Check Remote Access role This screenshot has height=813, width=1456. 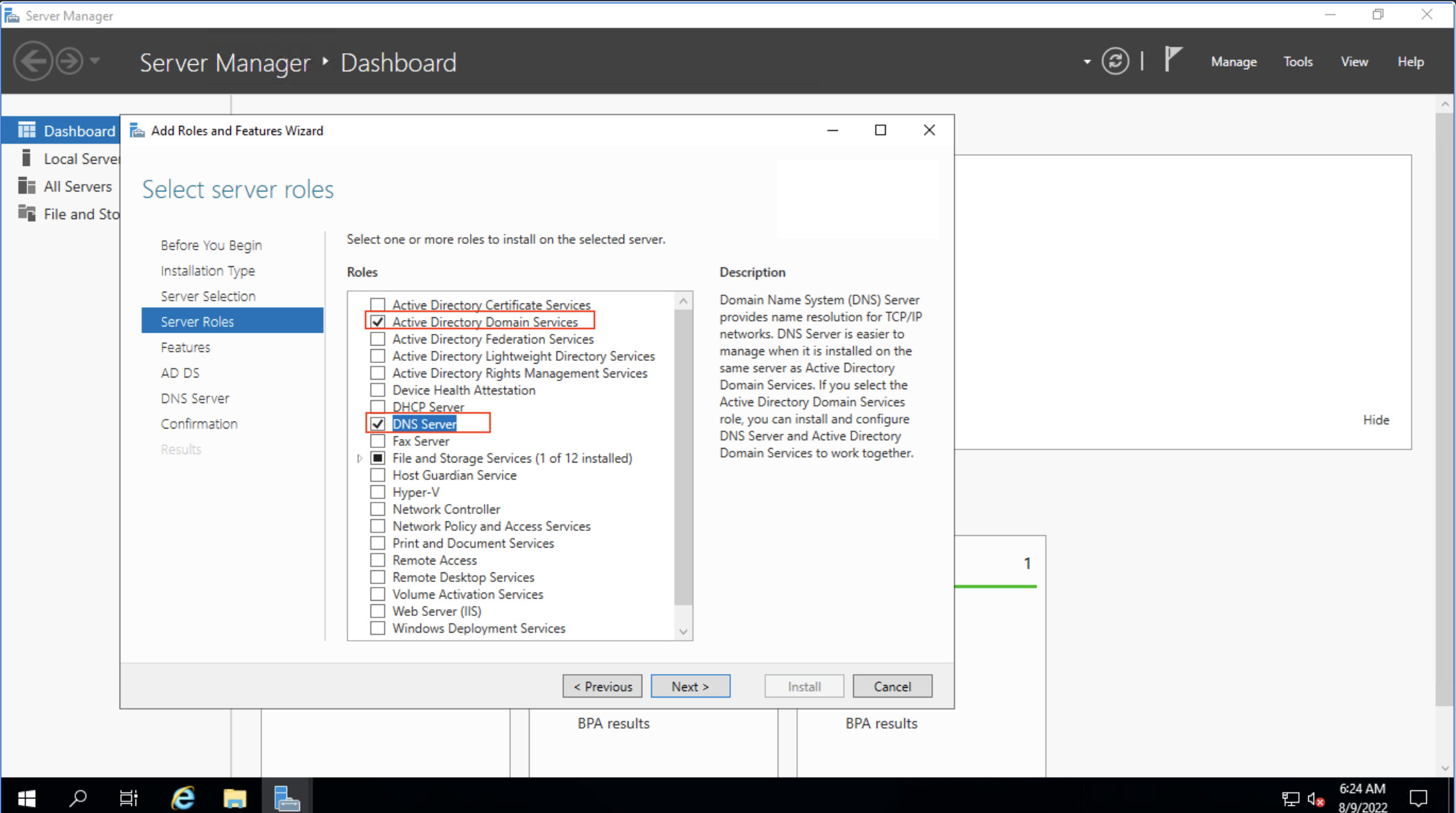[x=377, y=560]
